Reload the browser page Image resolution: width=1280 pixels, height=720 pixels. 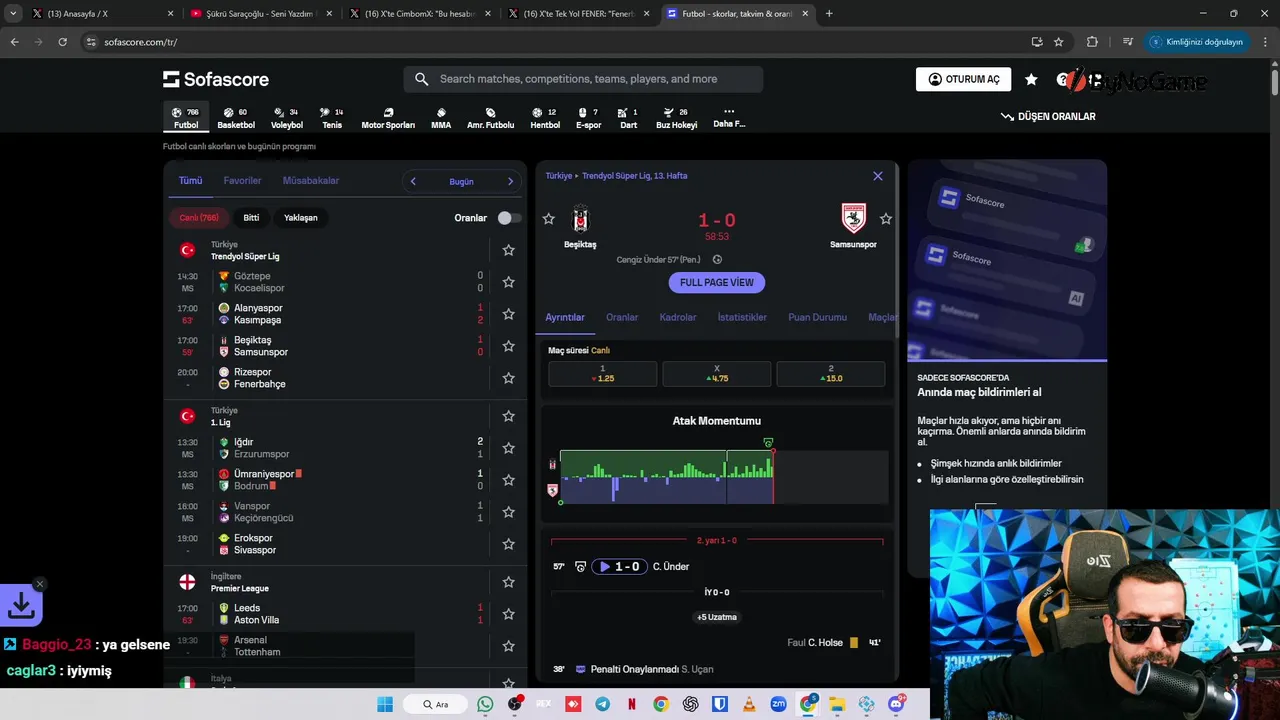(x=62, y=42)
